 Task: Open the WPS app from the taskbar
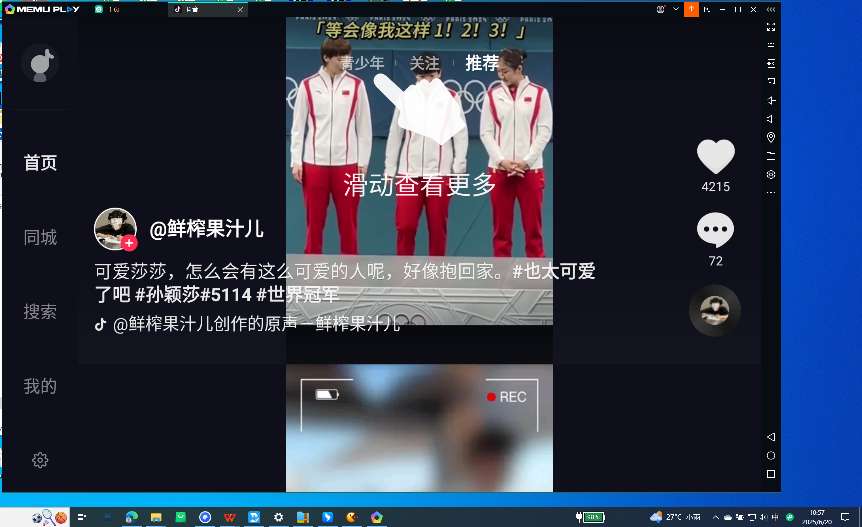click(230, 517)
